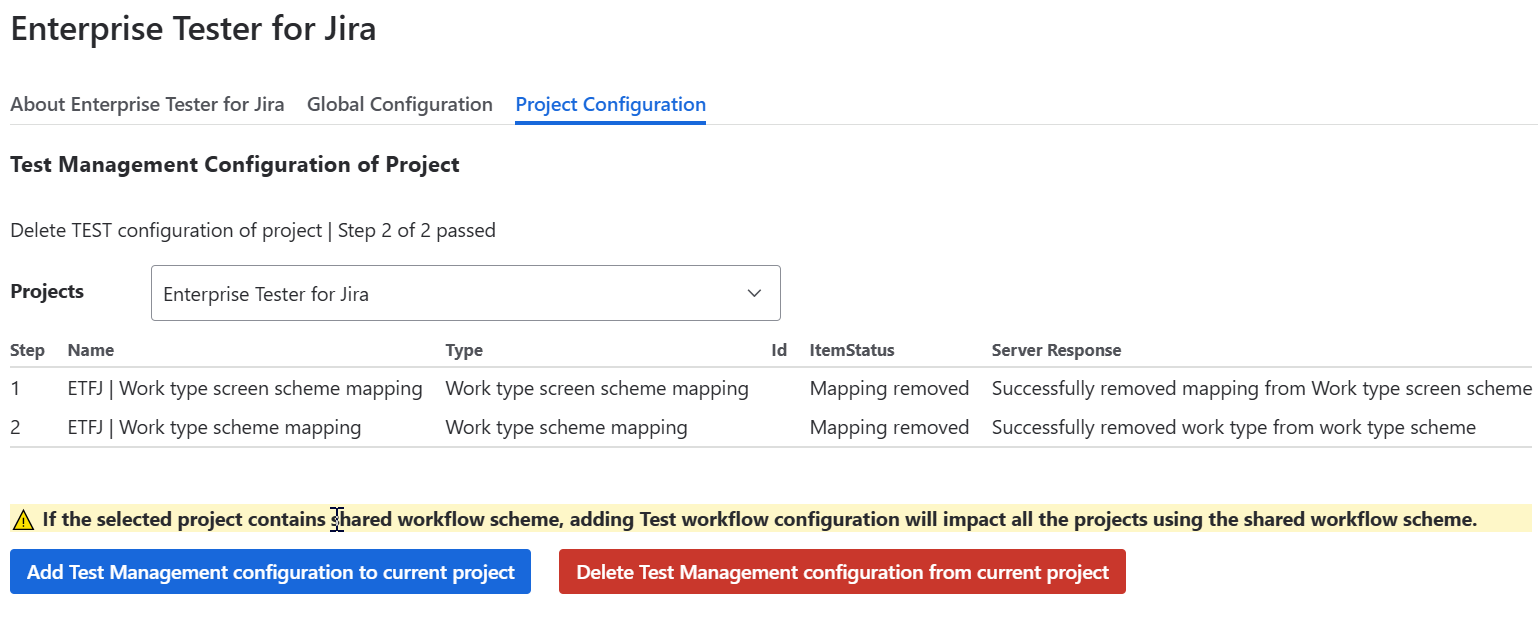Click Mapping removed status in step 1 row
This screenshot has width=1538, height=620.
coord(889,388)
